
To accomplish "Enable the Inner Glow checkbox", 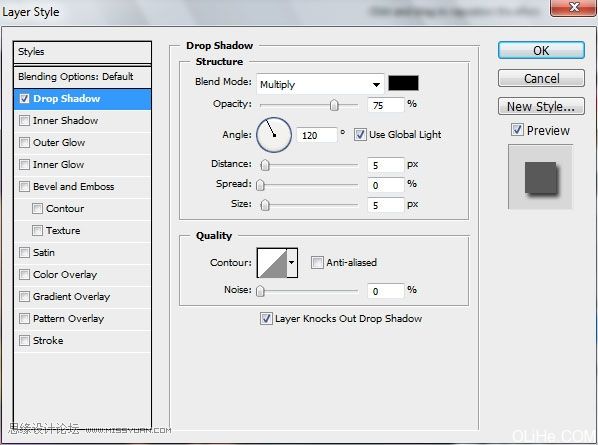I will pos(24,165).
